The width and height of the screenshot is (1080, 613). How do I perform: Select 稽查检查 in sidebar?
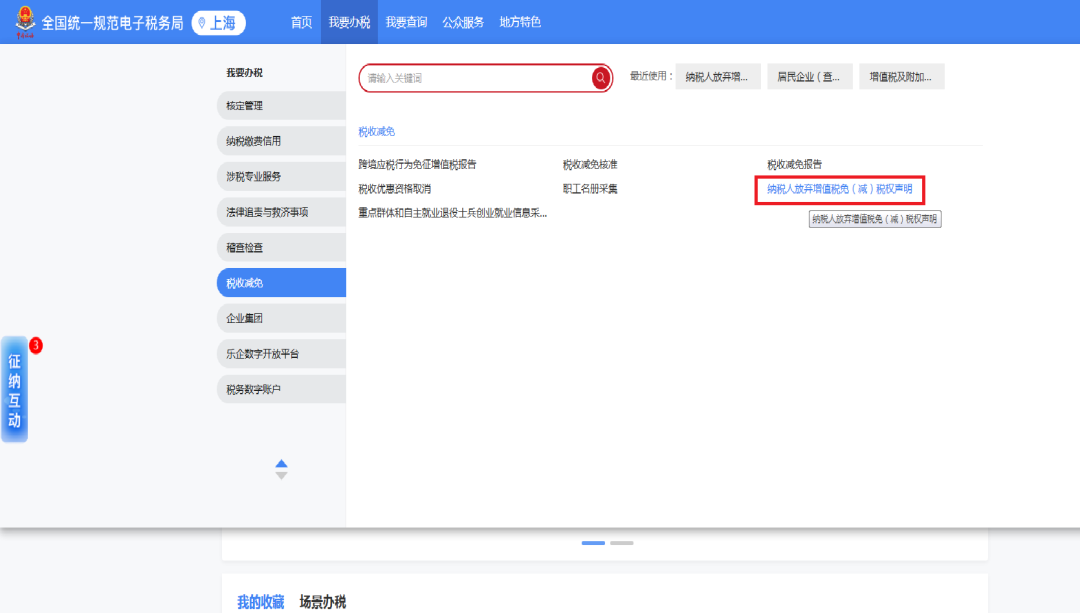[x=281, y=247]
